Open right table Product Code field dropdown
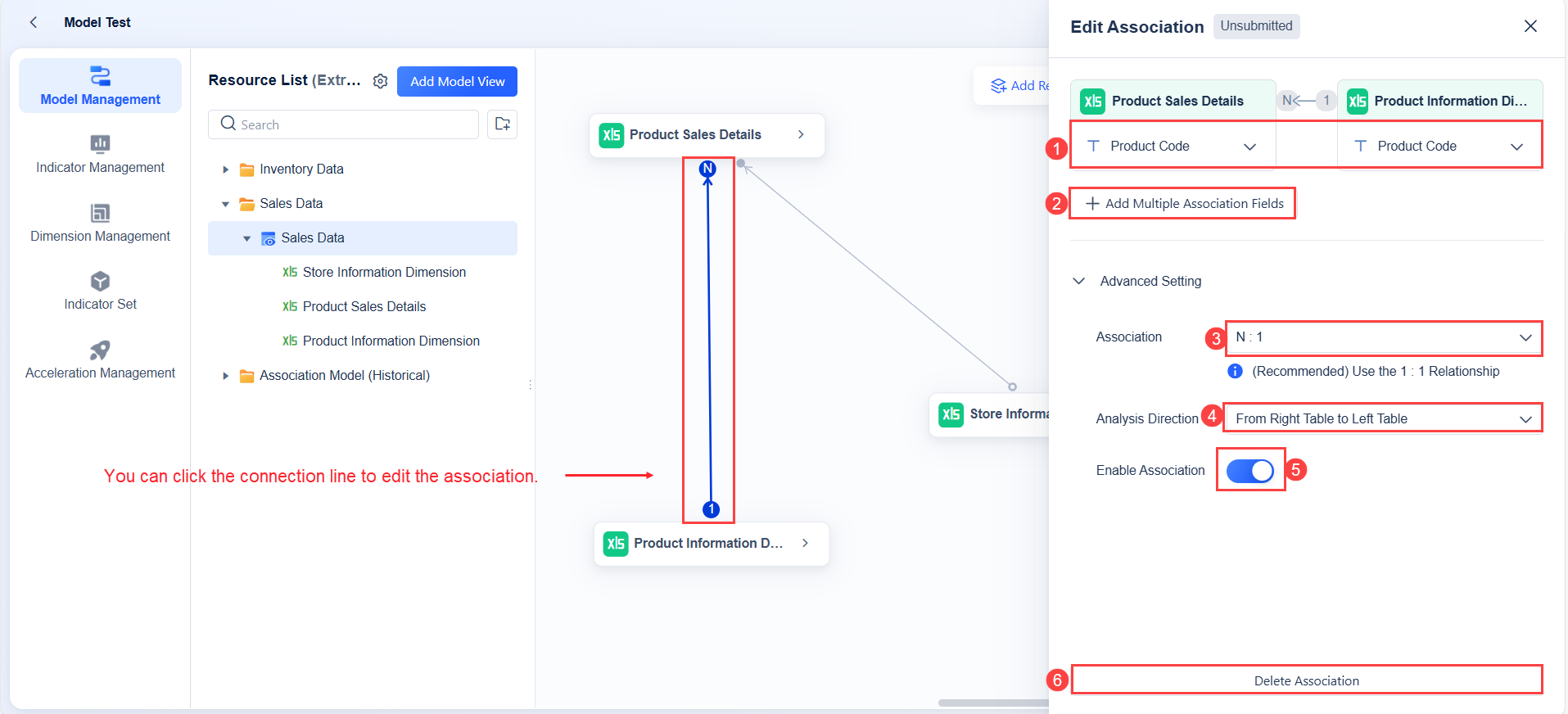 1439,146
